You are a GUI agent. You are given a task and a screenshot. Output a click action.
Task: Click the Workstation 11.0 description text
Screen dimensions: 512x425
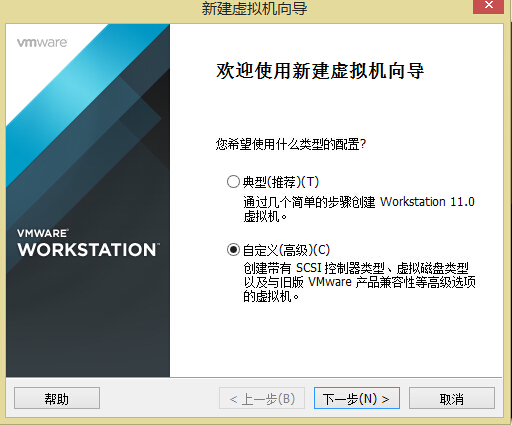click(427, 202)
